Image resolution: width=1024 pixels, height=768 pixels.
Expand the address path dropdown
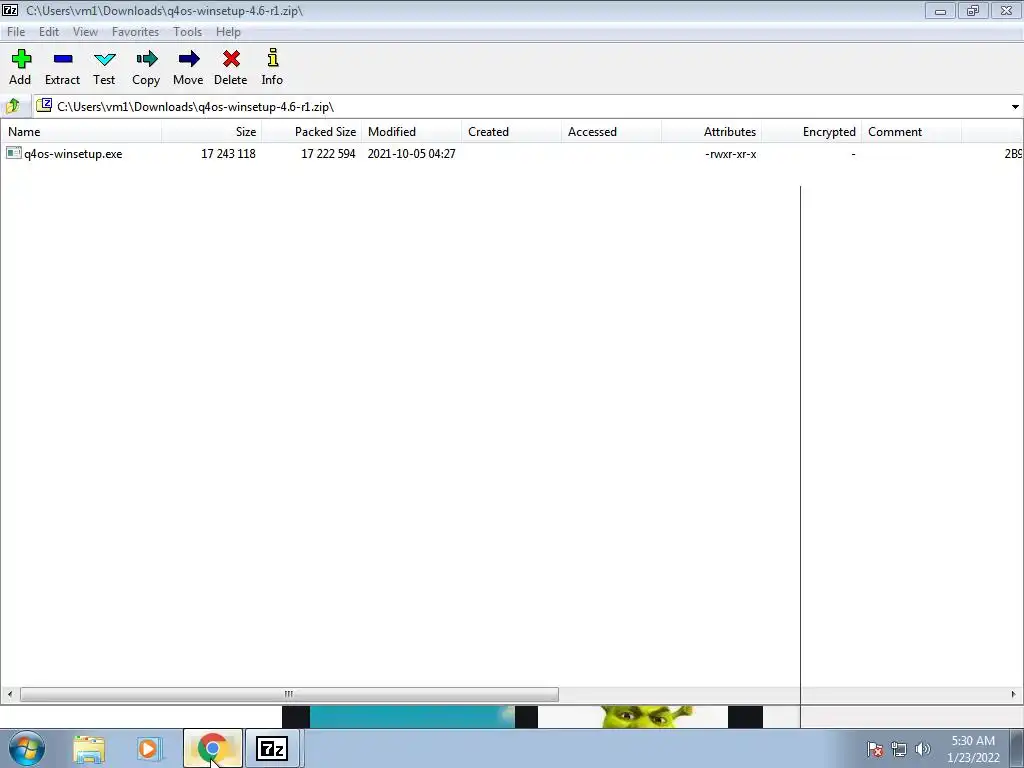pyautogui.click(x=1015, y=106)
